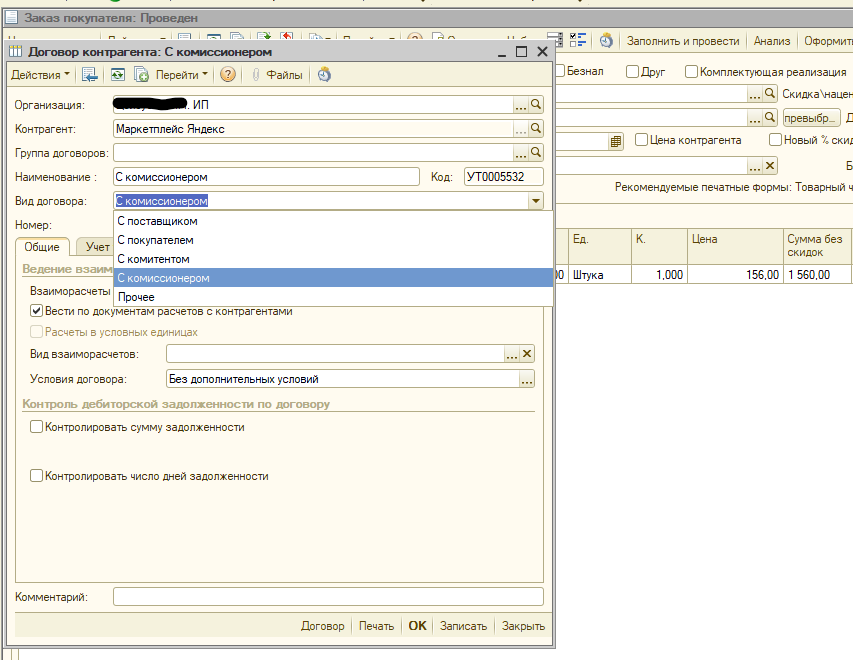The image size is (853, 660).
Task: Clear Вид взаиморасчетов with the X button
Action: coord(527,354)
